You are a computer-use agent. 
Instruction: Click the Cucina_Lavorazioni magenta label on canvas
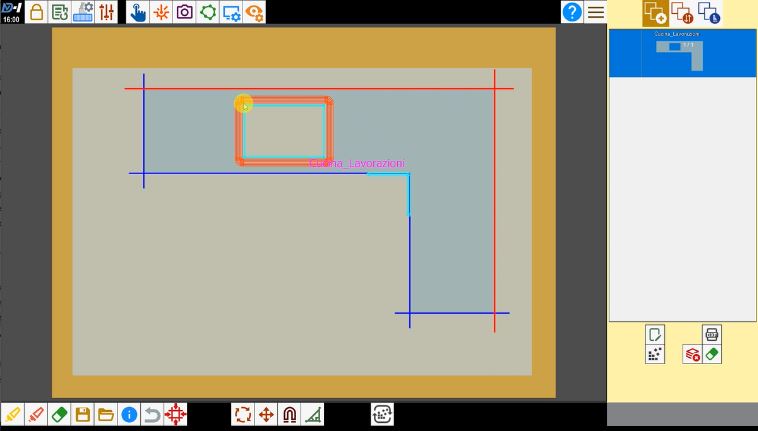[356, 164]
